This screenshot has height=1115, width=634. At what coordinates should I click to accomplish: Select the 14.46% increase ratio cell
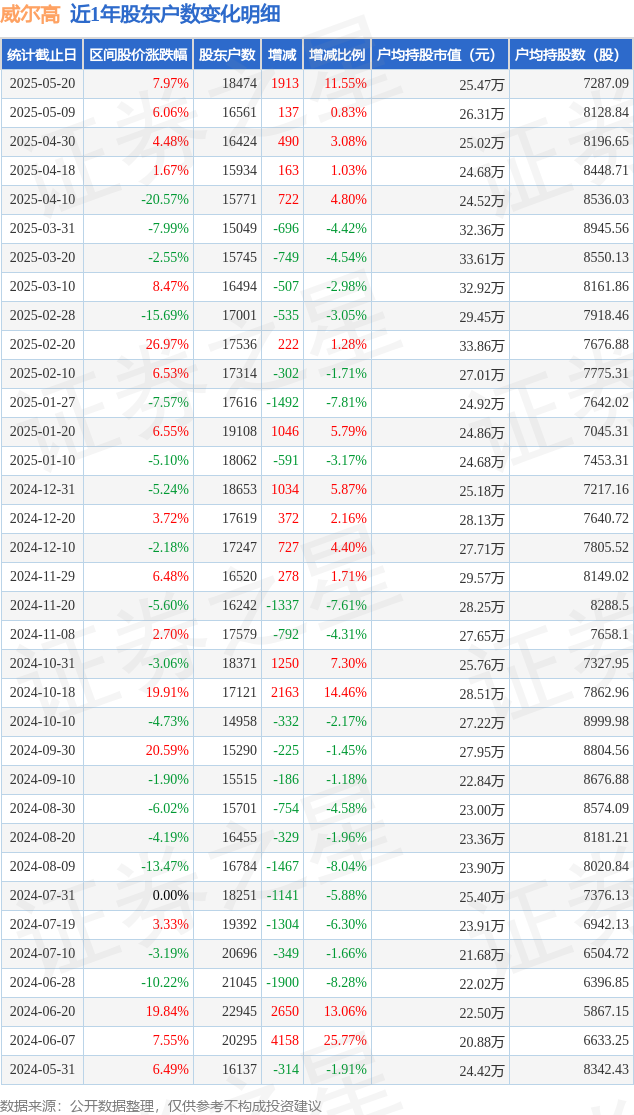click(x=345, y=693)
